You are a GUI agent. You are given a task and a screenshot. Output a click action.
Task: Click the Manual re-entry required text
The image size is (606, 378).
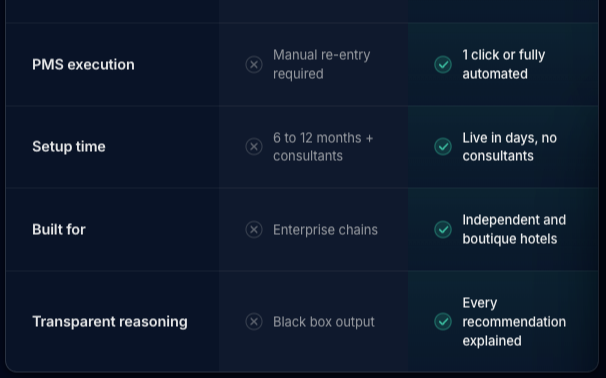tap(322, 64)
